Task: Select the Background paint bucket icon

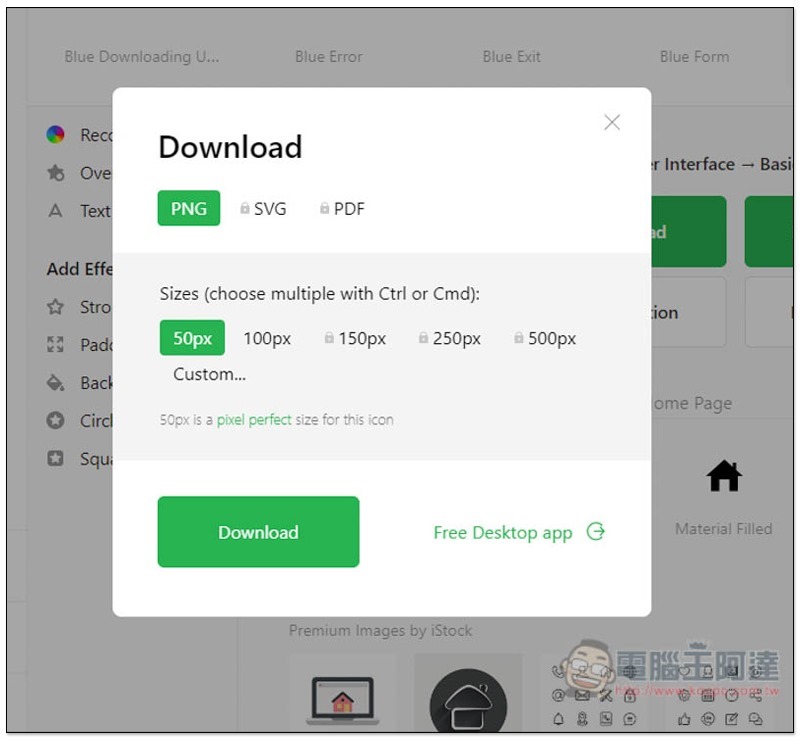Action: coord(55,383)
